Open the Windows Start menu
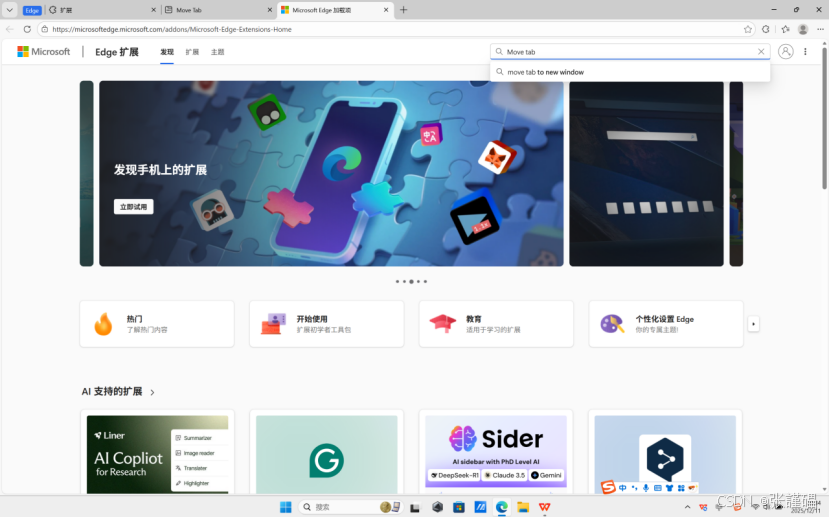Image resolution: width=829 pixels, height=517 pixels. pyautogui.click(x=285, y=507)
